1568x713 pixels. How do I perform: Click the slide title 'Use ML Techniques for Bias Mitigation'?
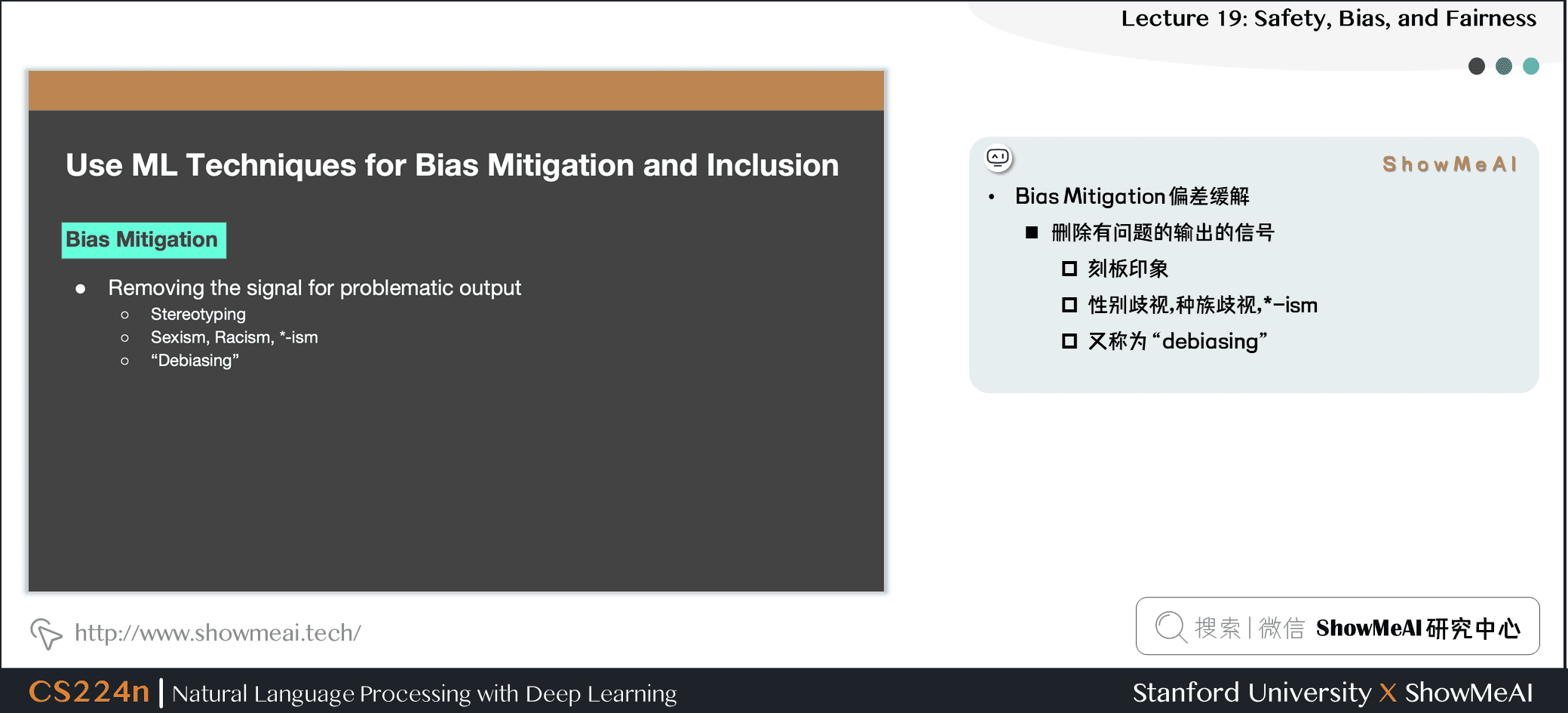pyautogui.click(x=452, y=165)
